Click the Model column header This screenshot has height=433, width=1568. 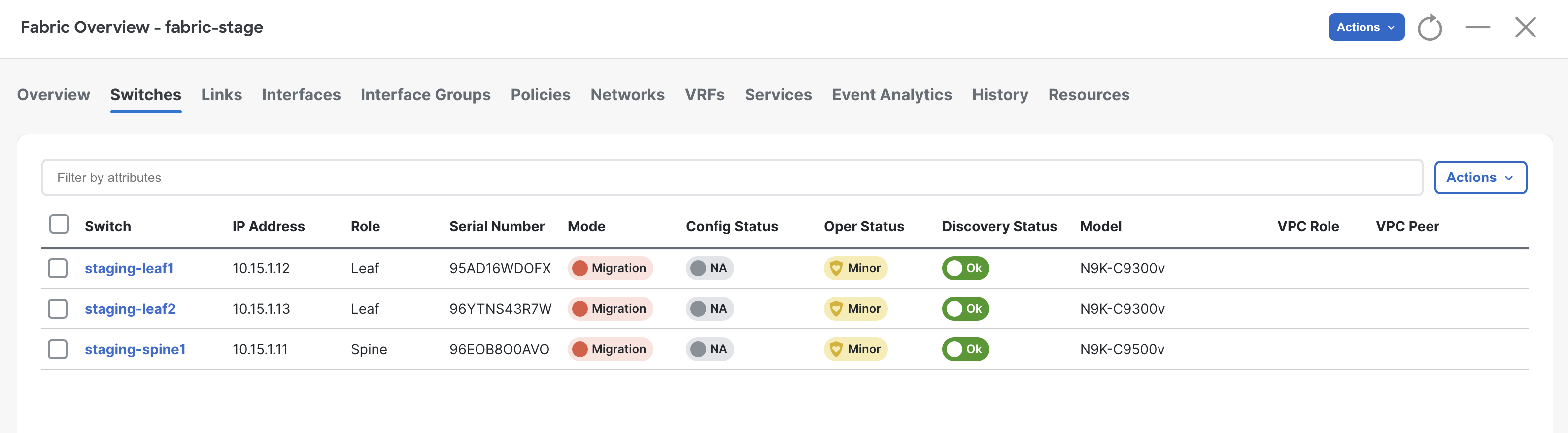pyautogui.click(x=1100, y=226)
